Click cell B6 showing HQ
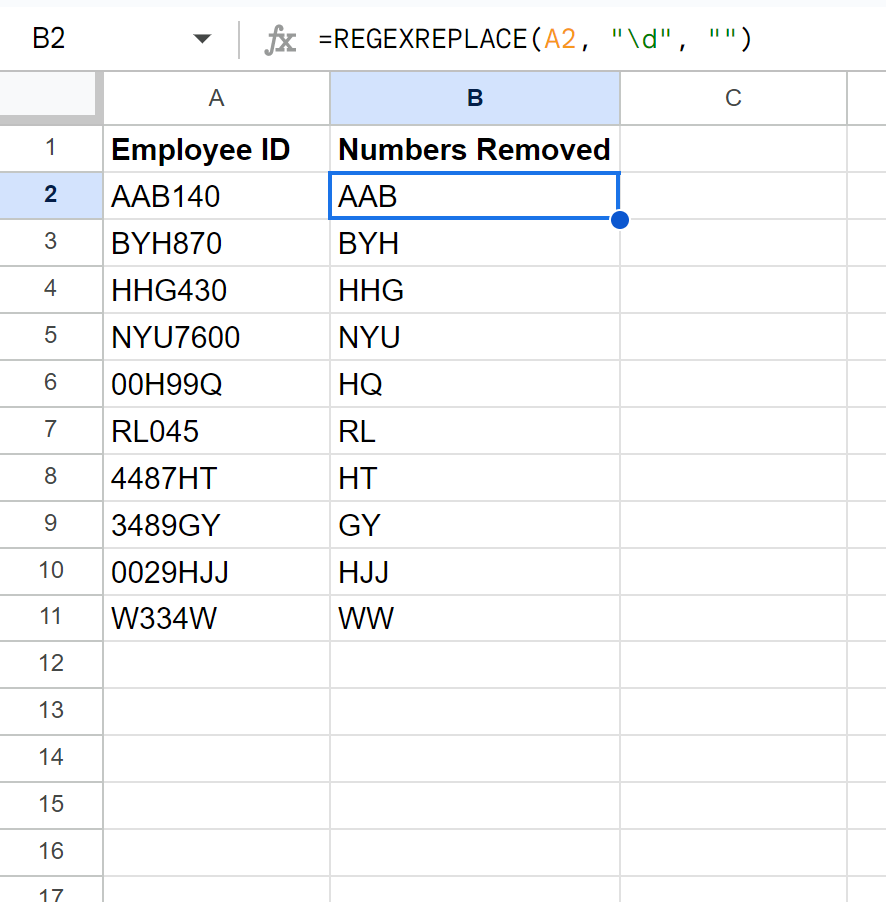This screenshot has width=886, height=902. tap(475, 384)
